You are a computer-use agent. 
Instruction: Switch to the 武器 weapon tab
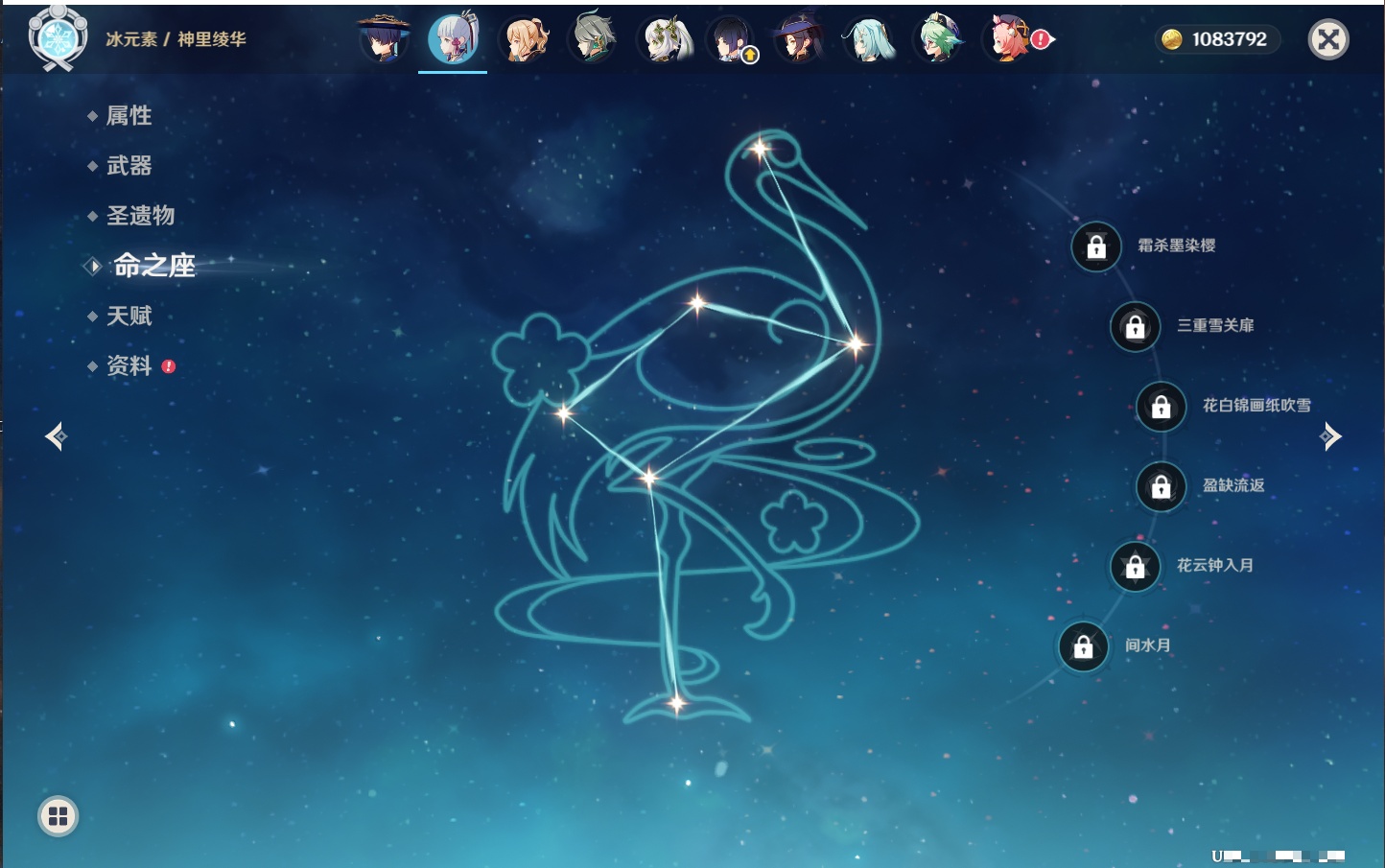point(129,166)
